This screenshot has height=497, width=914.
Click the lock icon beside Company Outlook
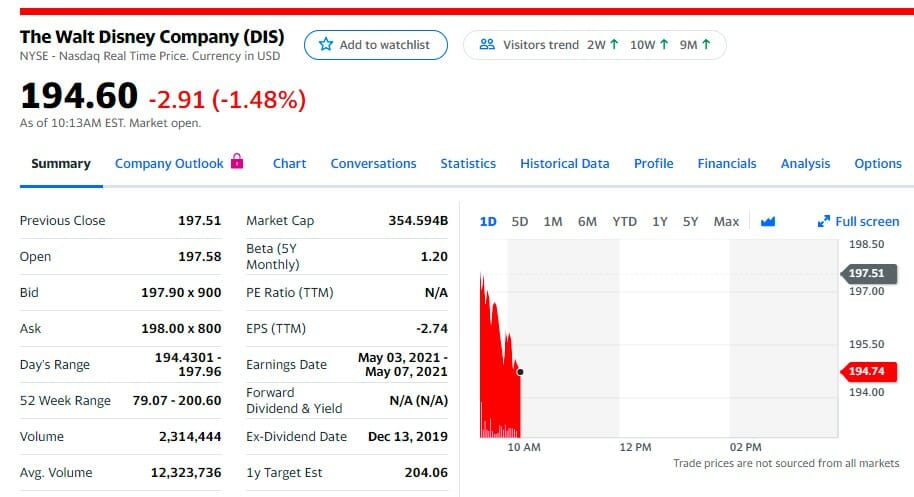click(237, 161)
